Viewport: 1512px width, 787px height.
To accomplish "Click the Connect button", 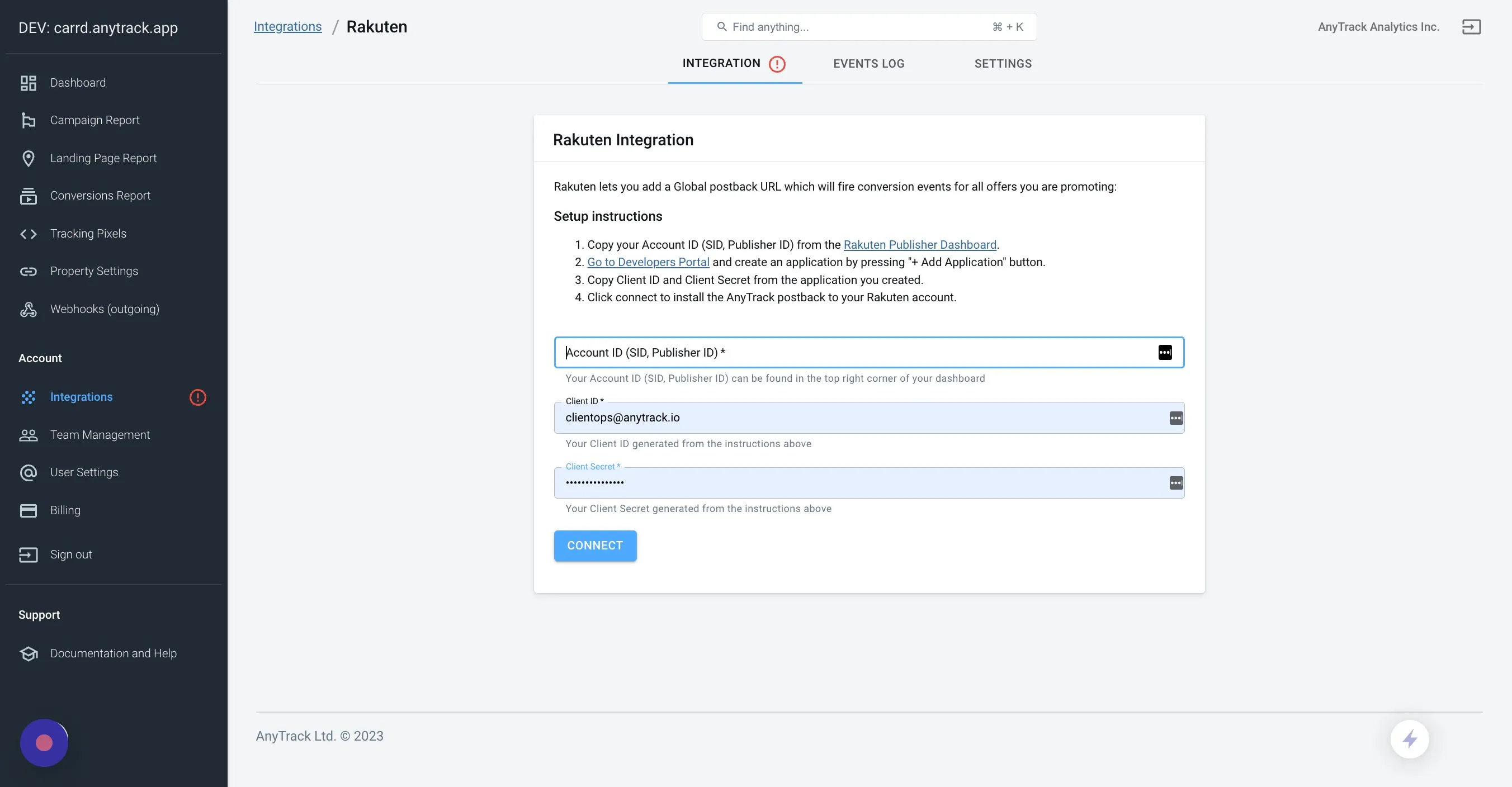I will [594, 546].
